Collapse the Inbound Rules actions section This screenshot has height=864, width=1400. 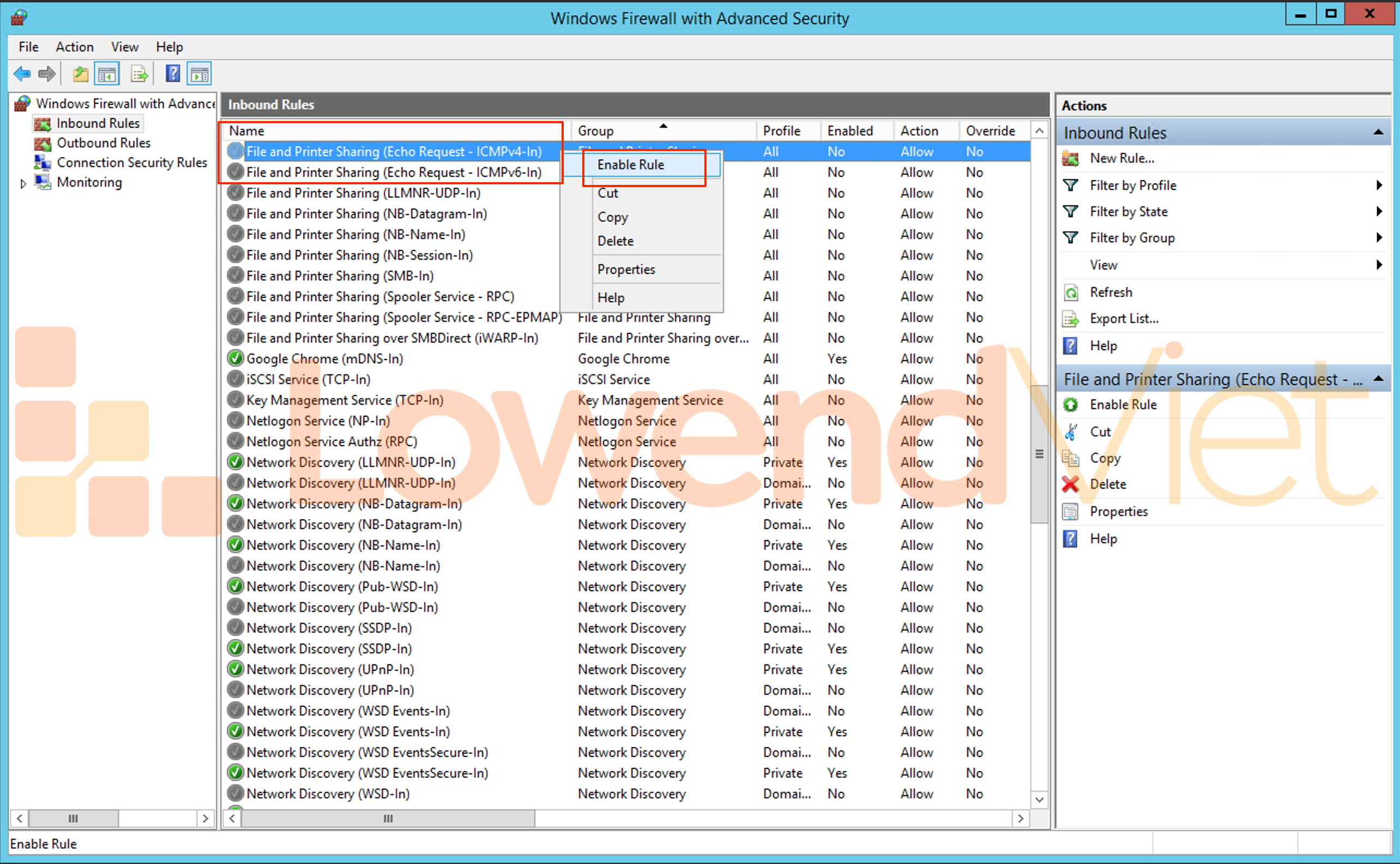click(1378, 133)
